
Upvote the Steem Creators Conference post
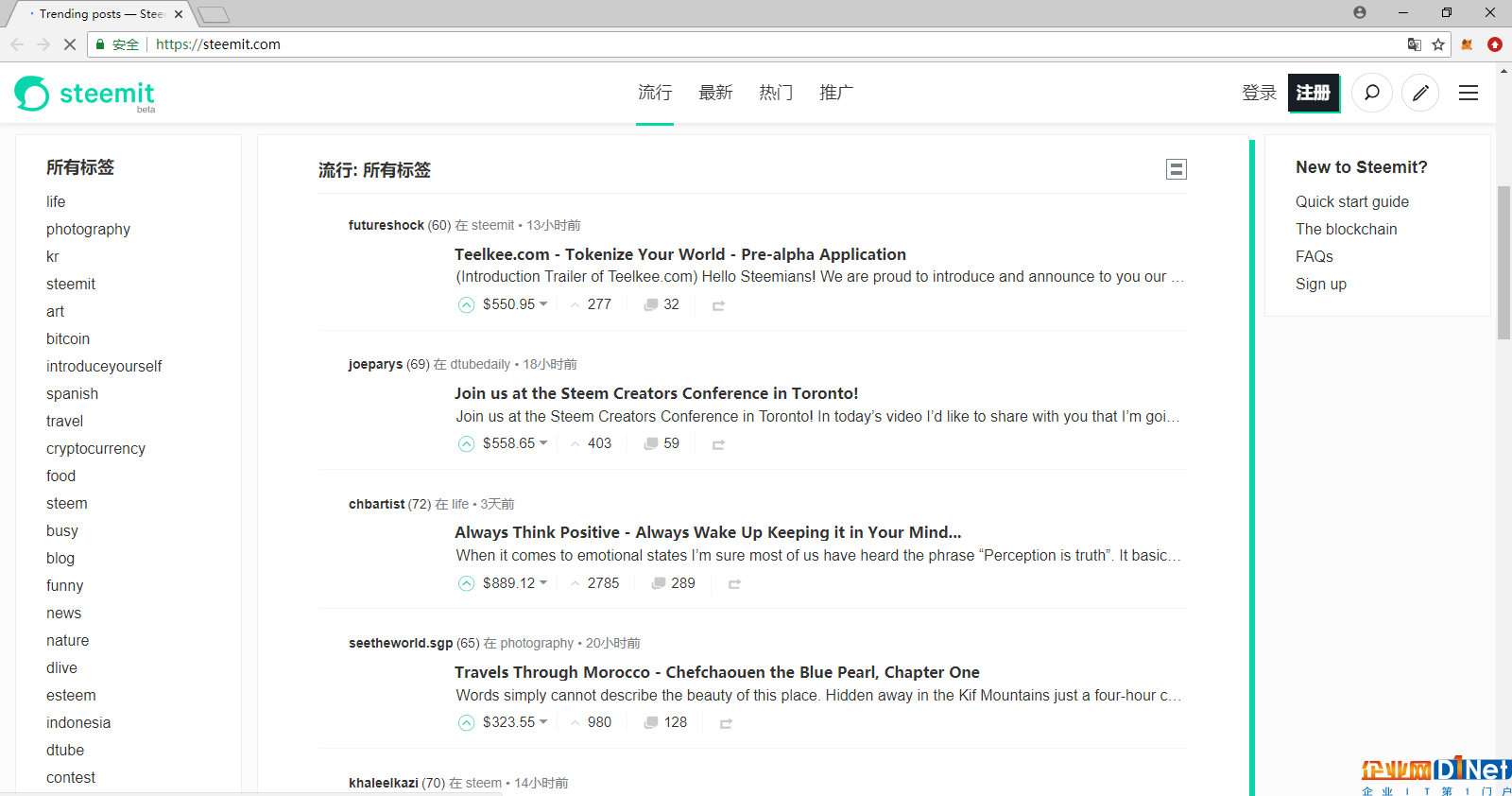click(467, 443)
